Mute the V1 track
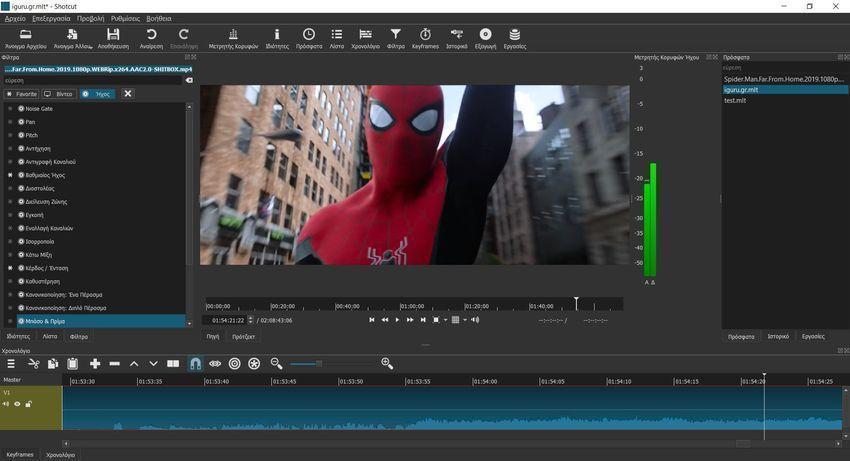Image resolution: width=850 pixels, height=461 pixels. [6, 404]
